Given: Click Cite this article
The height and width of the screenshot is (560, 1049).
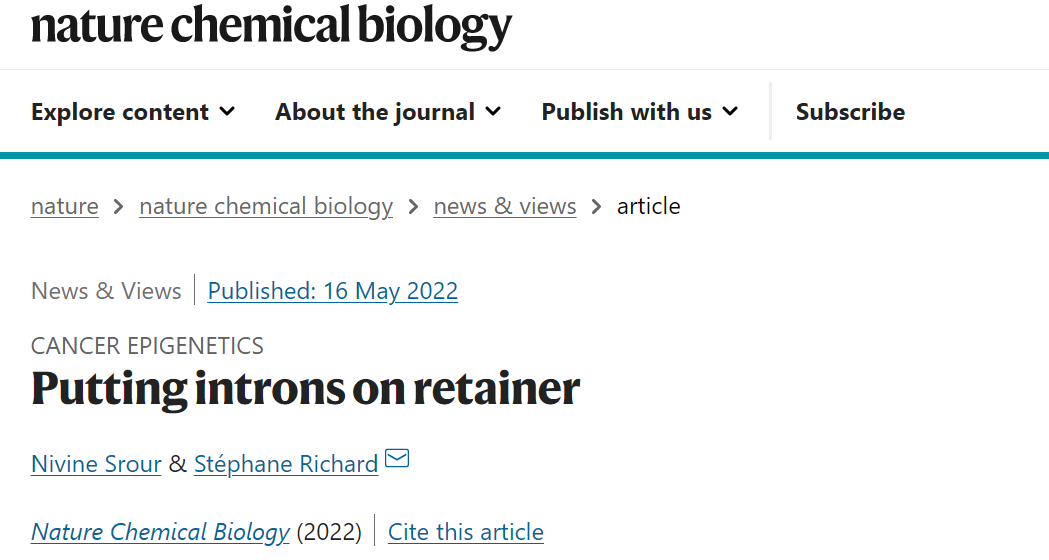Looking at the screenshot, I should pyautogui.click(x=466, y=532).
